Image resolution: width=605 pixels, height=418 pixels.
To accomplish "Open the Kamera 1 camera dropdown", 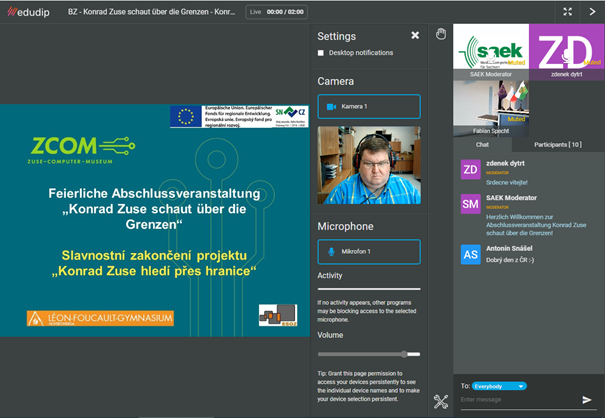I will [x=369, y=107].
